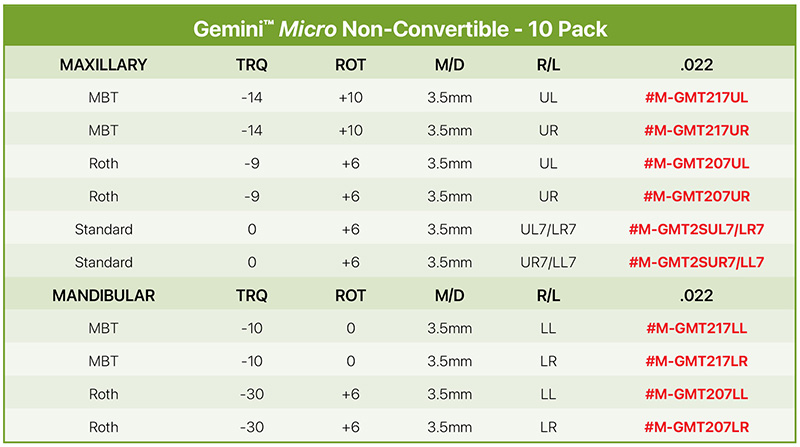This screenshot has width=800, height=447.
Task: Select the MANDIBULAR section header
Action: click(x=103, y=295)
